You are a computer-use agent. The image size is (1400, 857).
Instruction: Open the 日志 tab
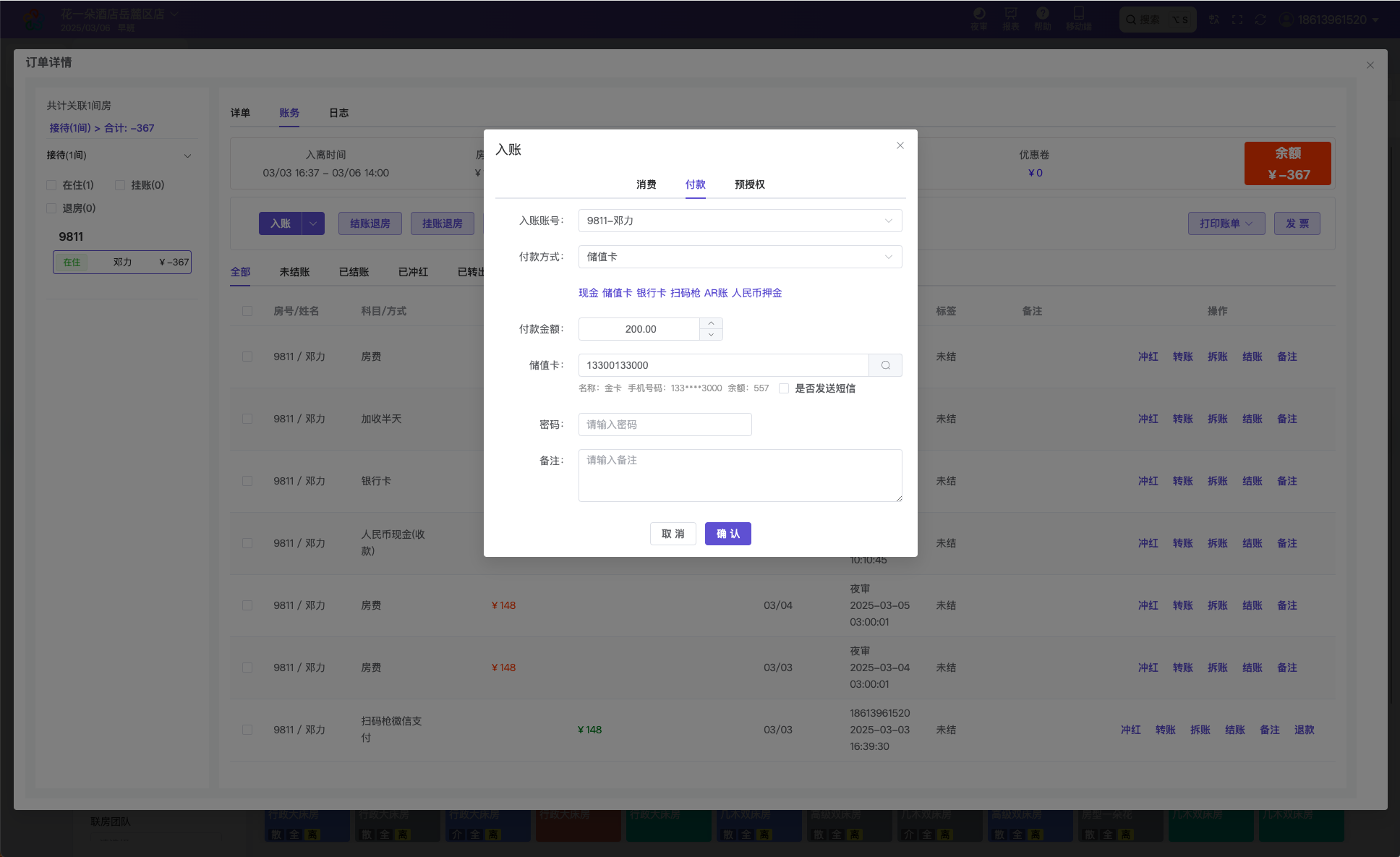[338, 113]
